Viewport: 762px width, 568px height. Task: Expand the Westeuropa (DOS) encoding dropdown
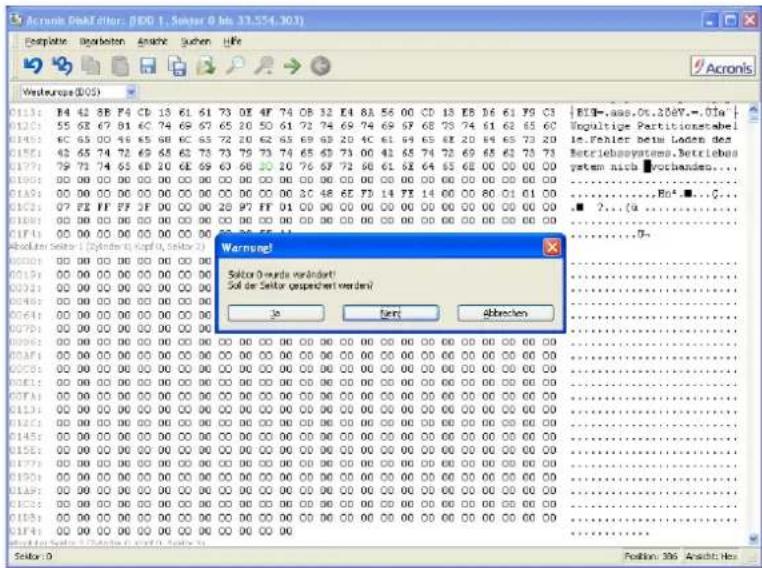point(131,92)
